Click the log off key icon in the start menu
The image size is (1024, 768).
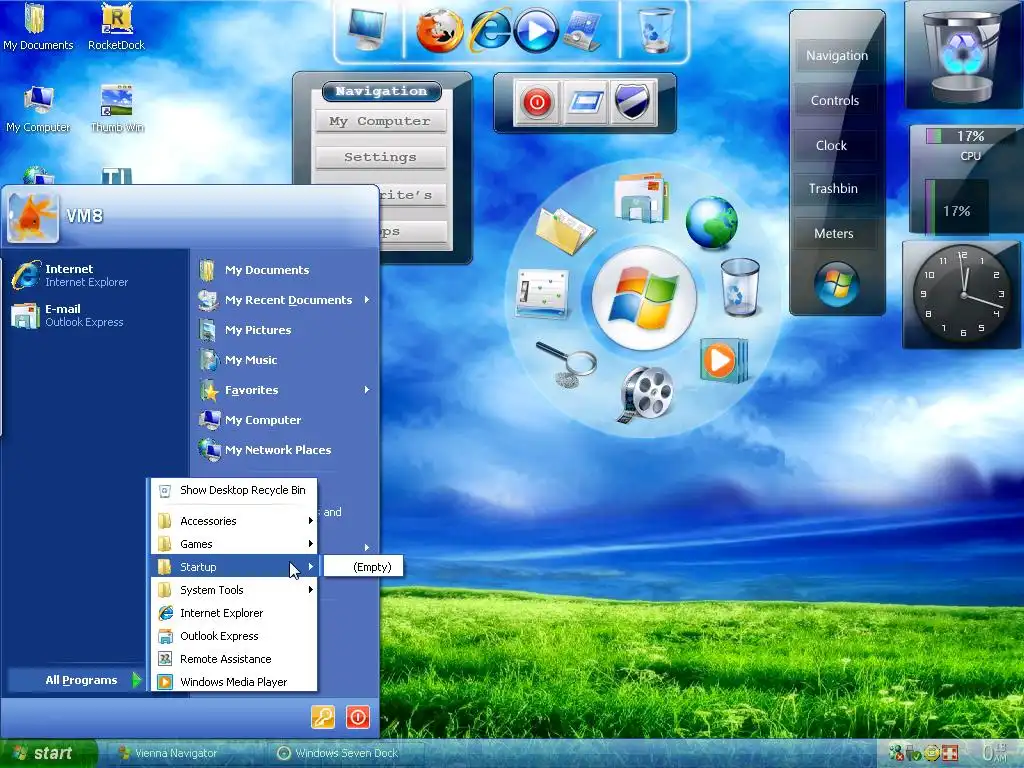point(323,717)
